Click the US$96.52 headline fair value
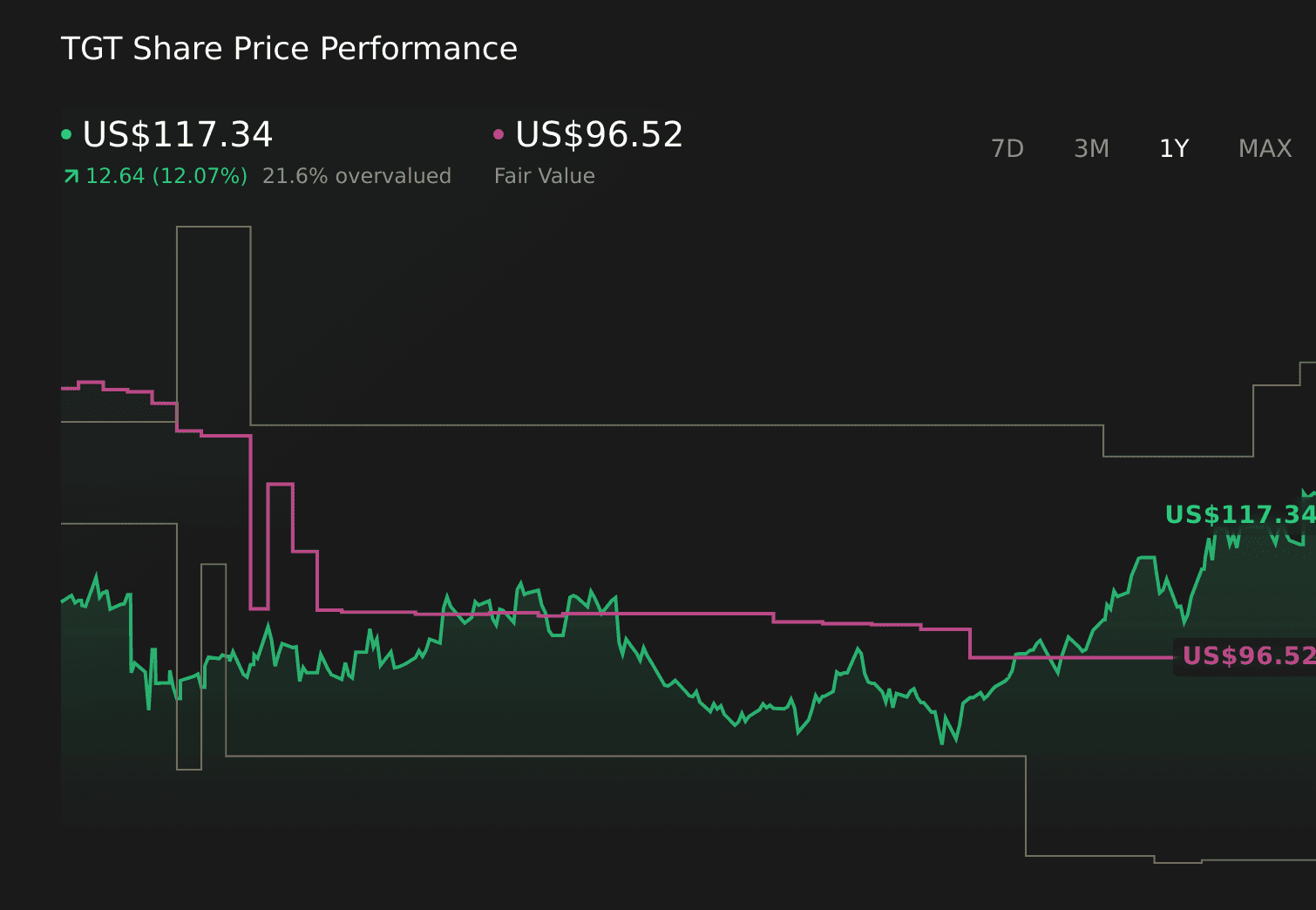 tap(599, 135)
